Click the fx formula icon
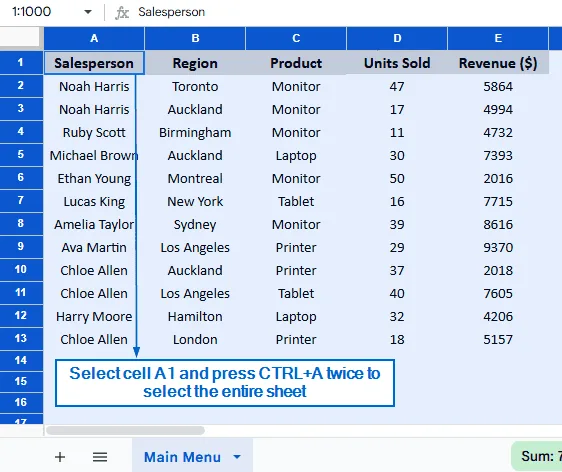This screenshot has height=472, width=562. [122, 13]
